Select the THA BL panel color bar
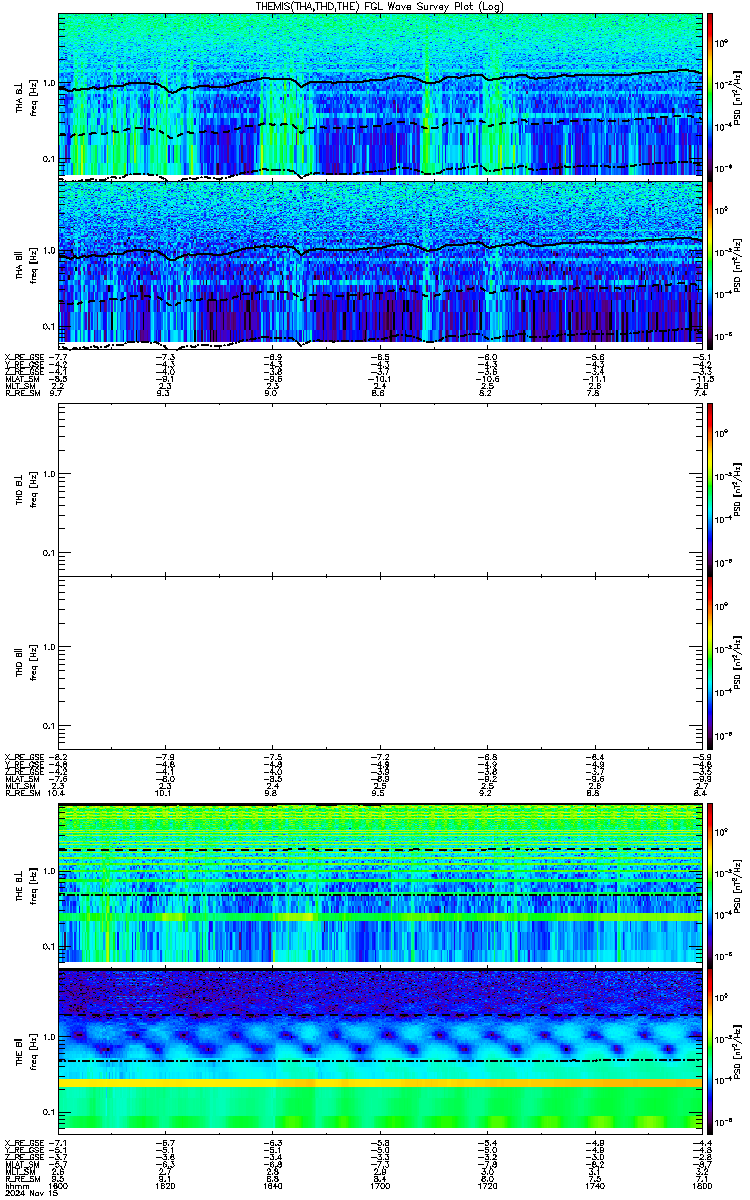Image resolution: width=750 pixels, height=1200 pixels. click(x=710, y=95)
